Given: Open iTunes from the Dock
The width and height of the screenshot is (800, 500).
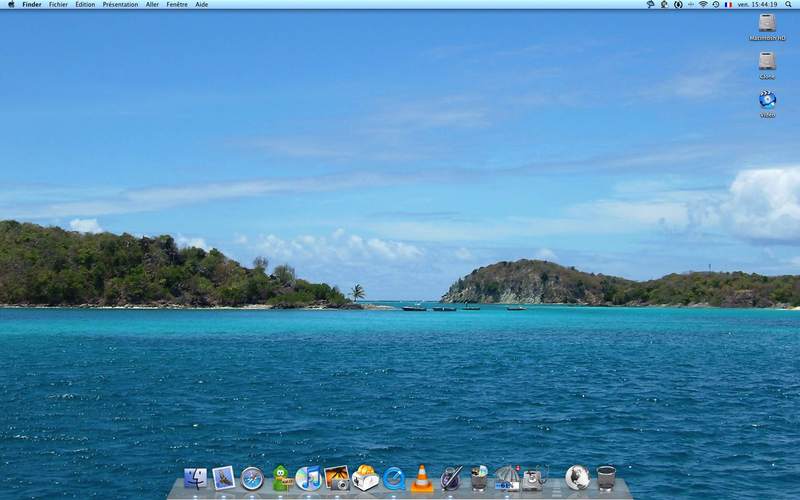Looking at the screenshot, I should [309, 479].
